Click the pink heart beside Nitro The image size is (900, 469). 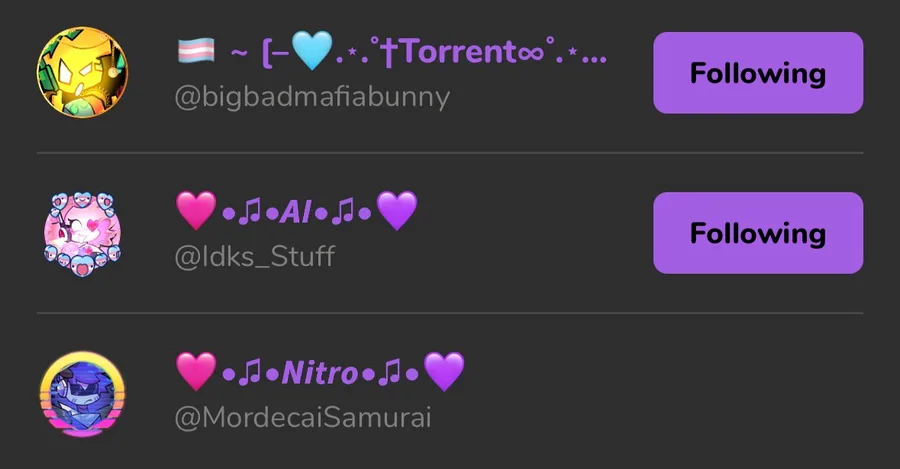coord(196,372)
